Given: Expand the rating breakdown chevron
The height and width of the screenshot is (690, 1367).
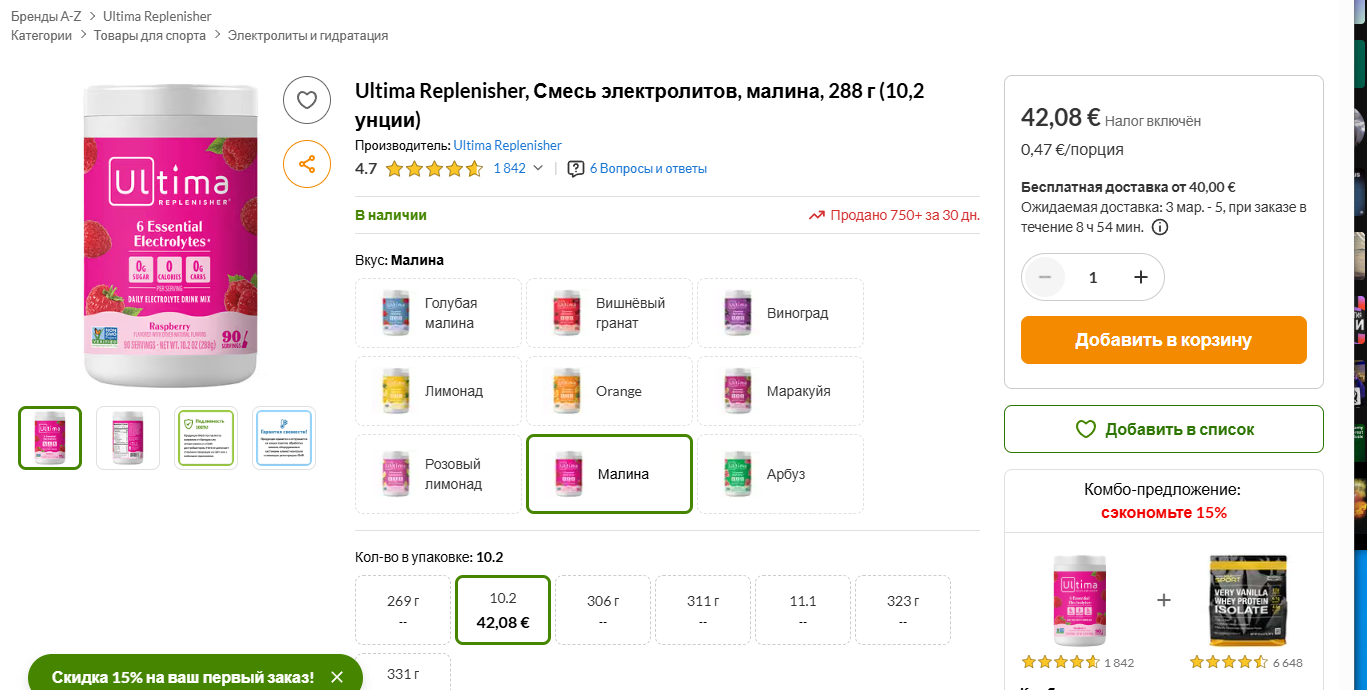Looking at the screenshot, I should (x=538, y=168).
